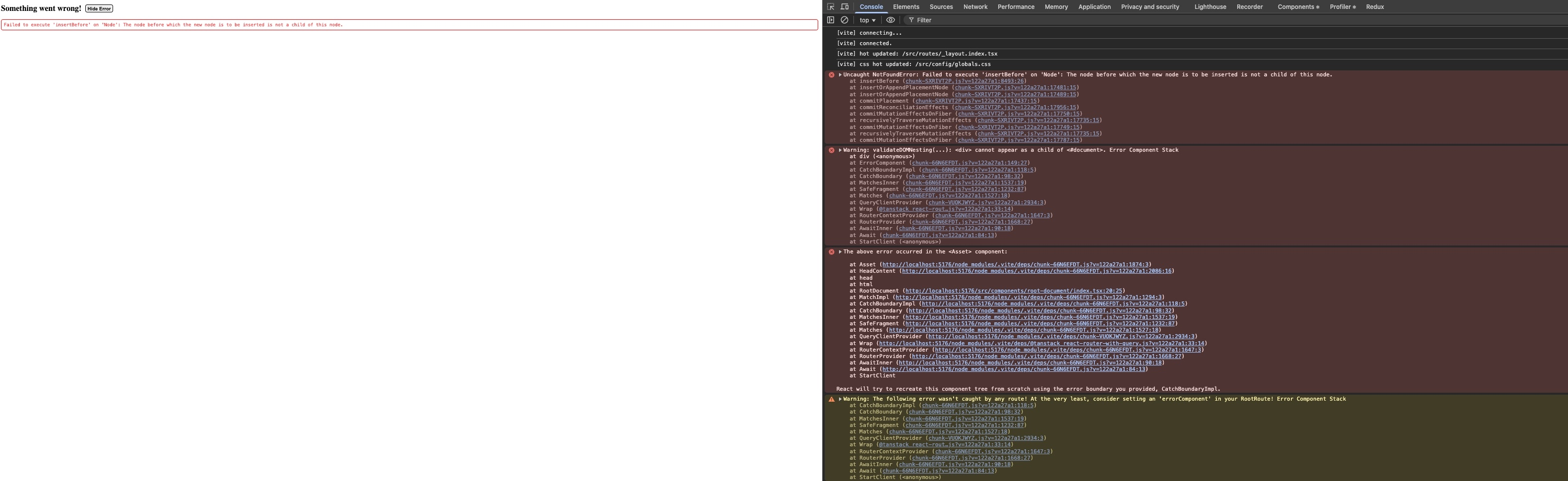Viewport: 1568px width, 481px height.
Task: Expand the Uncaught NotFoundError message
Action: (x=840, y=75)
